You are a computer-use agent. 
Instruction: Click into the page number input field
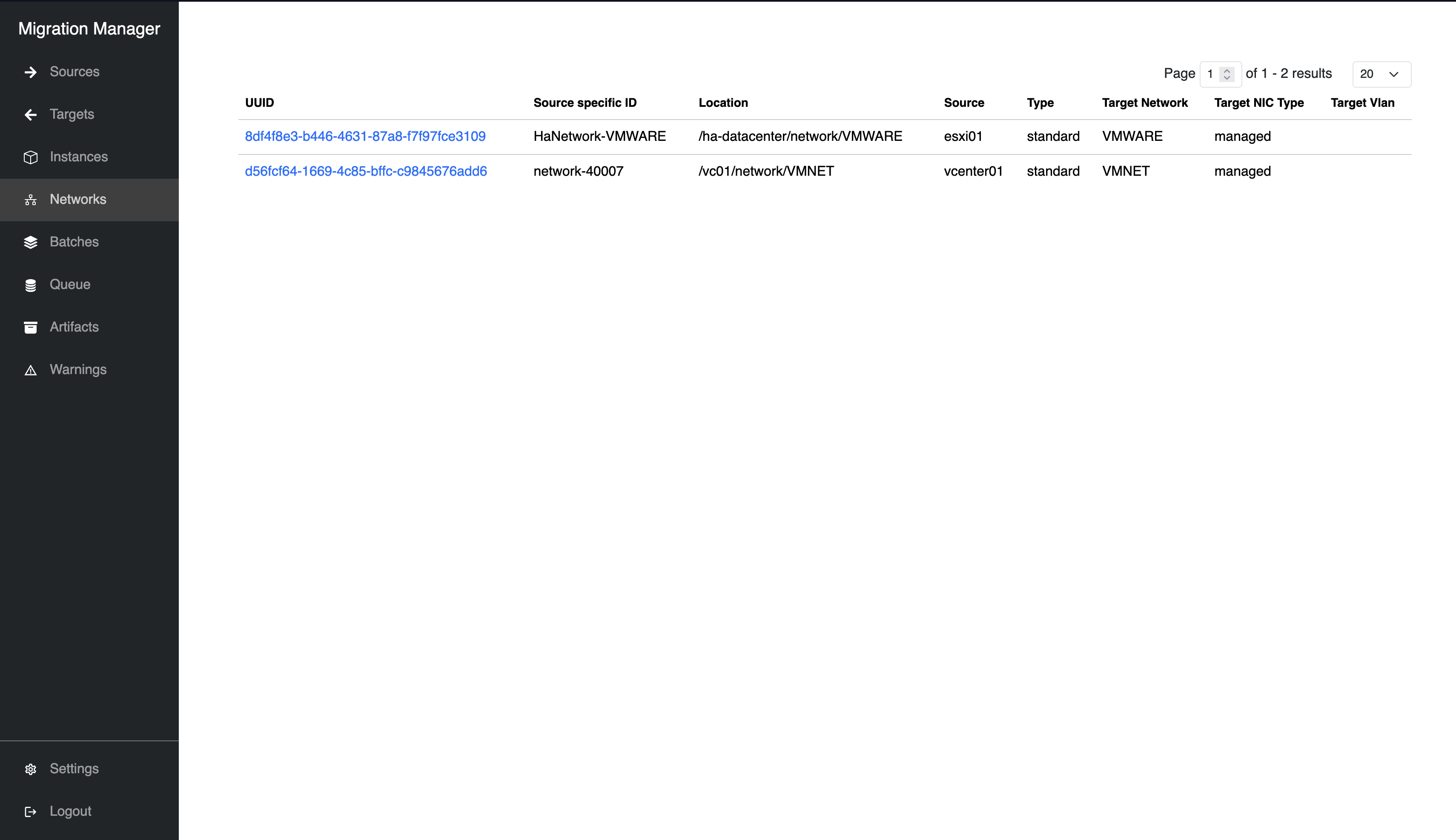click(x=1211, y=74)
